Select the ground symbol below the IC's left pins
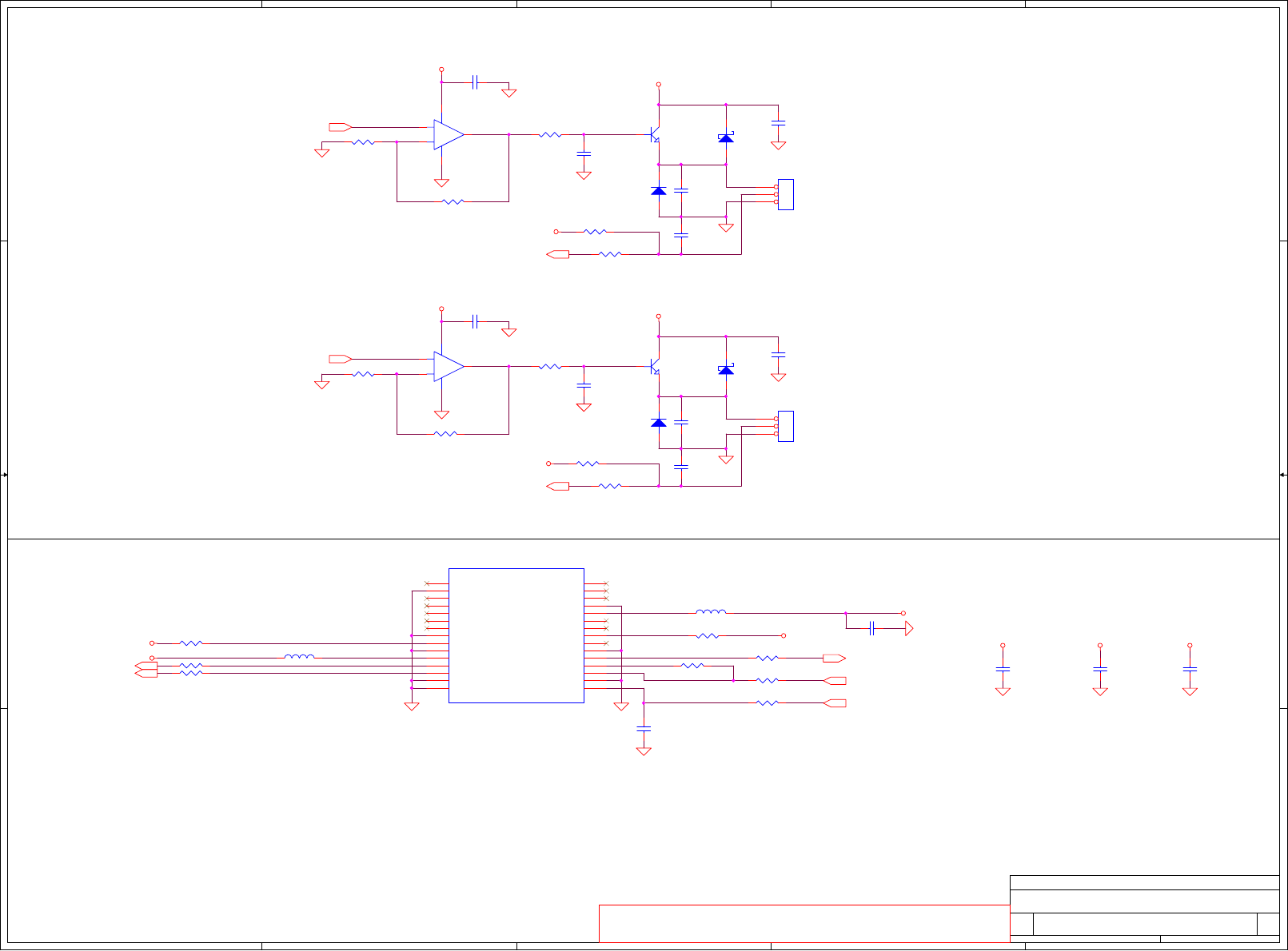The width and height of the screenshot is (1288, 951). pyautogui.click(x=412, y=706)
